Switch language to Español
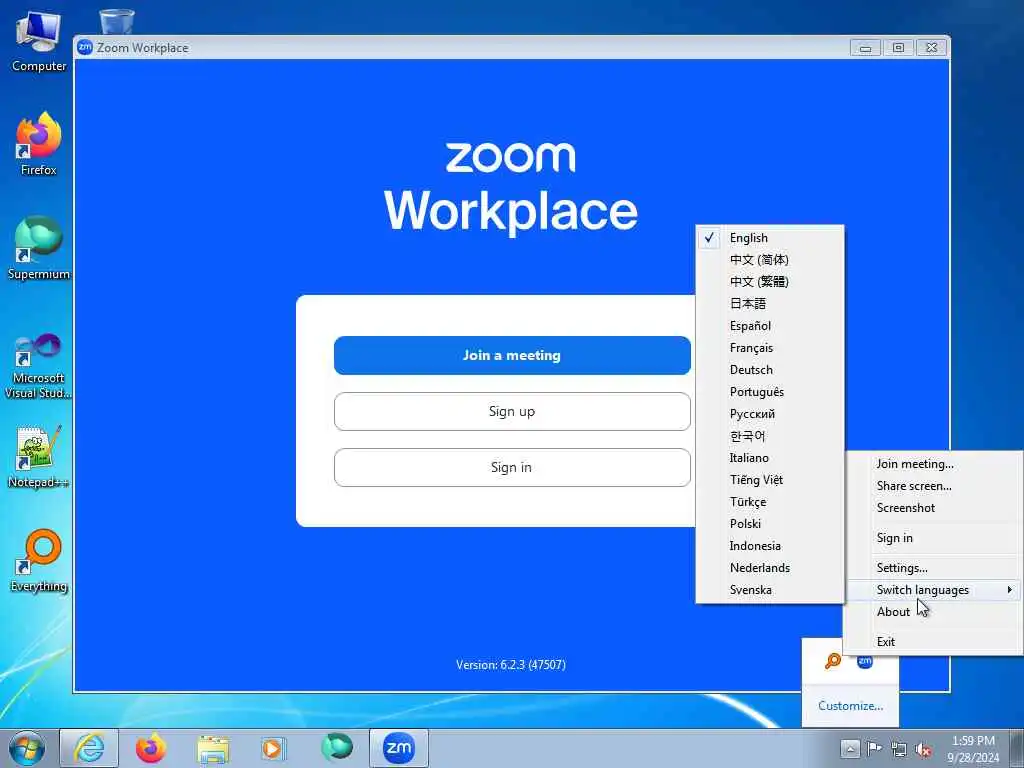 tap(770, 326)
